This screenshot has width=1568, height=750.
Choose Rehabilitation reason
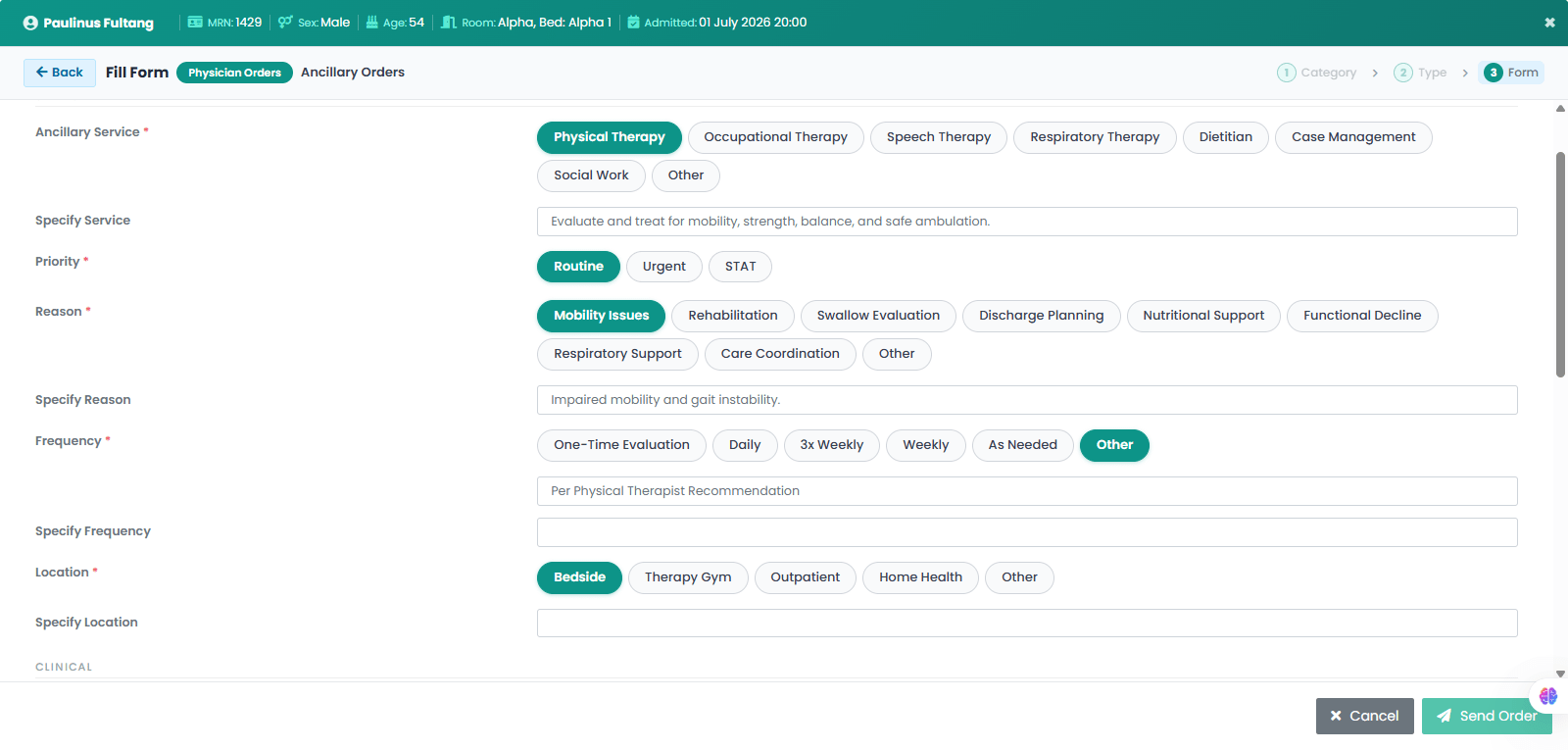733,316
